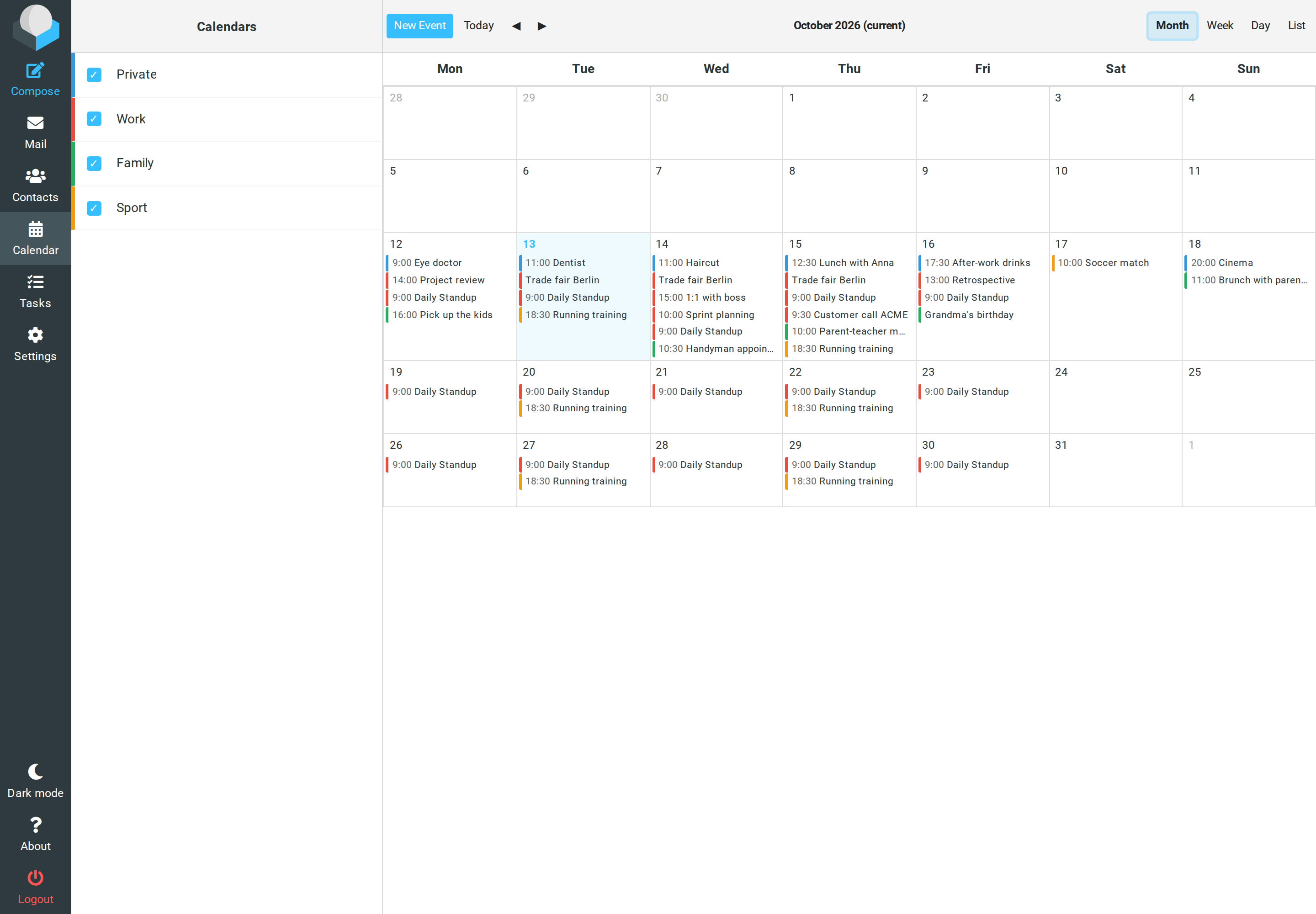Uncheck the Private calendar checkbox
Image resolution: width=1316 pixels, height=914 pixels.
click(x=94, y=74)
